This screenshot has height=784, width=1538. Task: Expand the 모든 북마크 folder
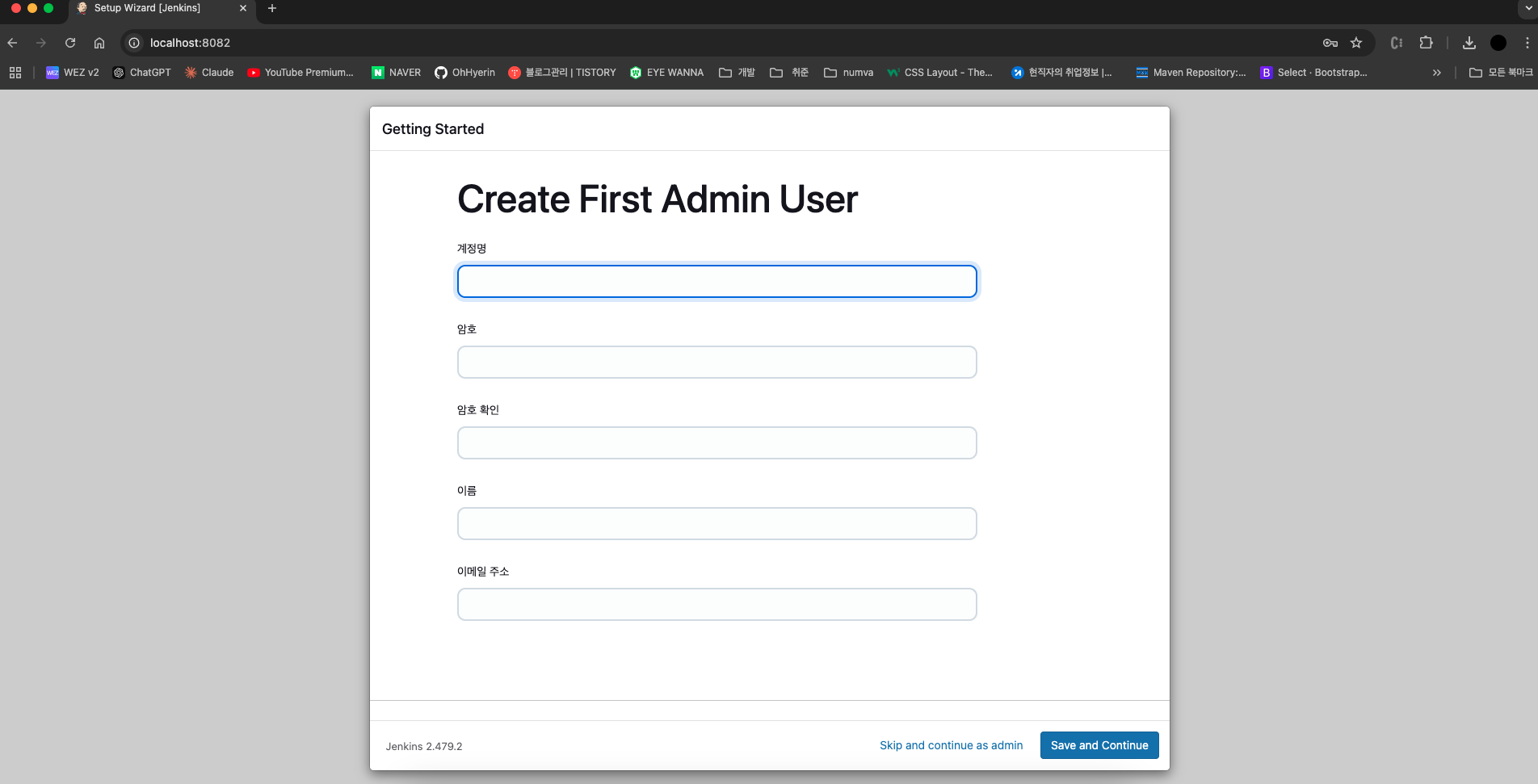click(1501, 73)
